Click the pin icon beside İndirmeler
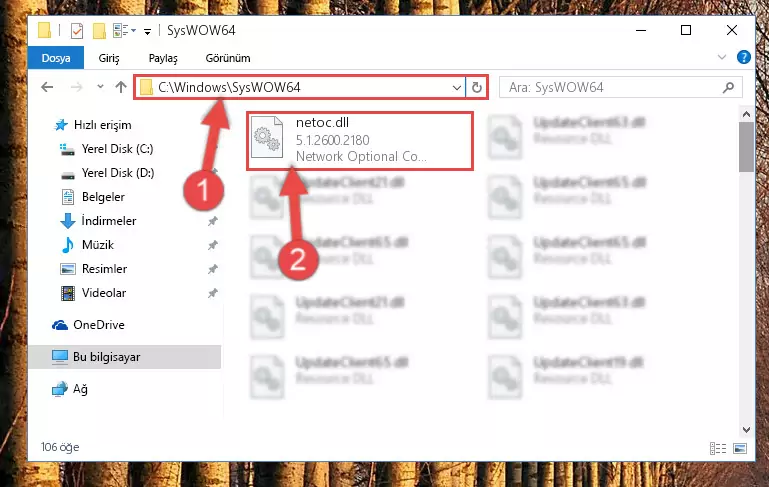Image resolution: width=769 pixels, height=487 pixels. point(212,221)
